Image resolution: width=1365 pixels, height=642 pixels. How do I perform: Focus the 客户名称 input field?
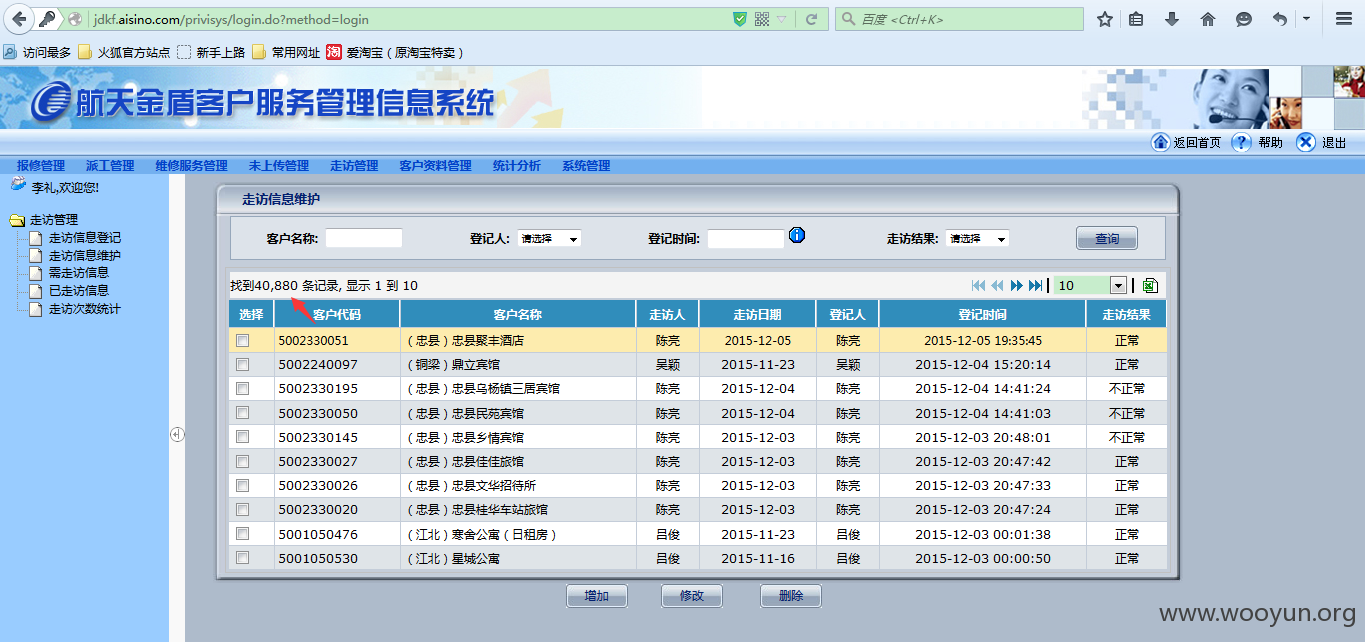(364, 238)
